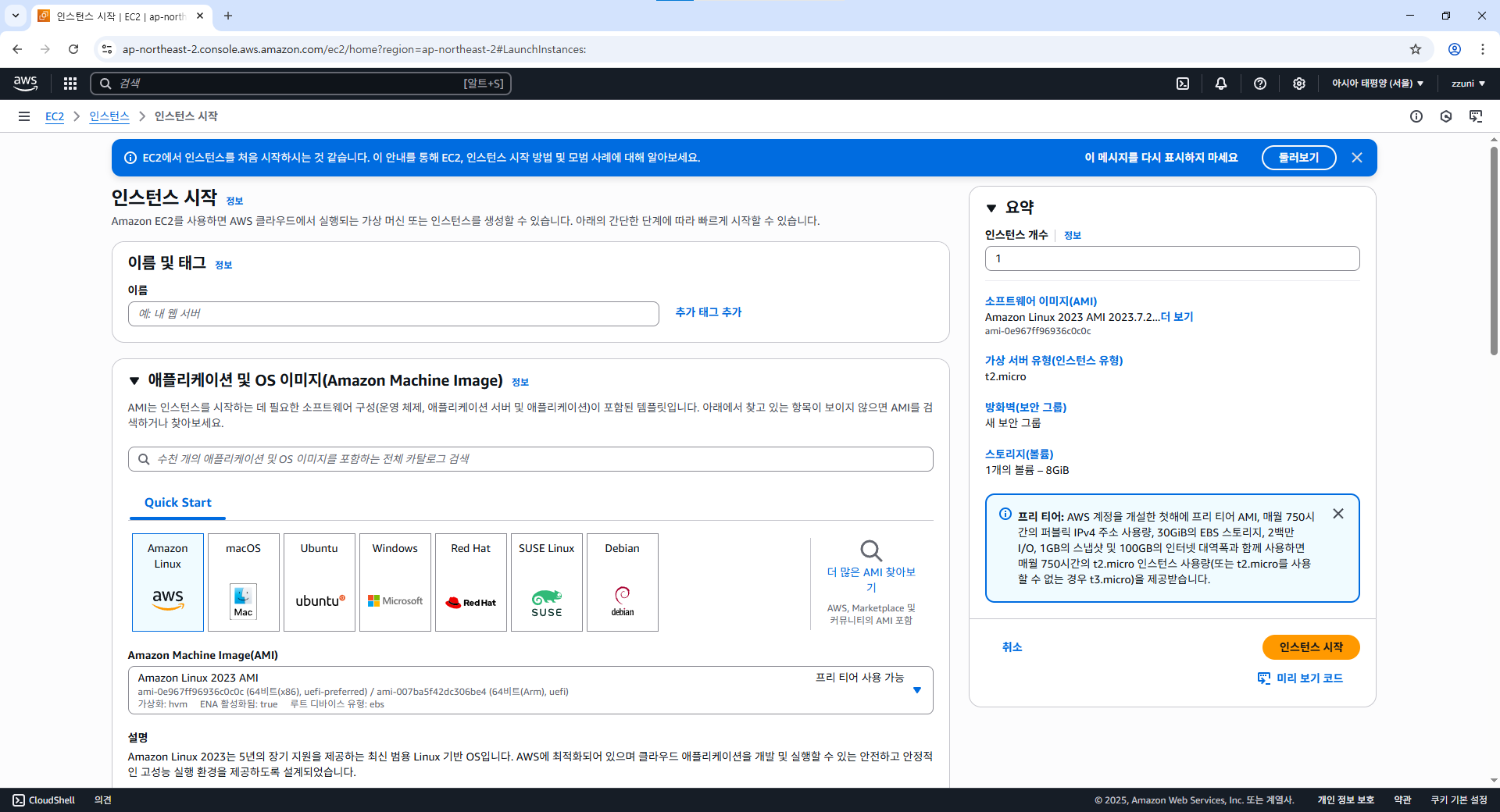1500x812 pixels.
Task: Focus the AWS console search bar
Action: [301, 84]
